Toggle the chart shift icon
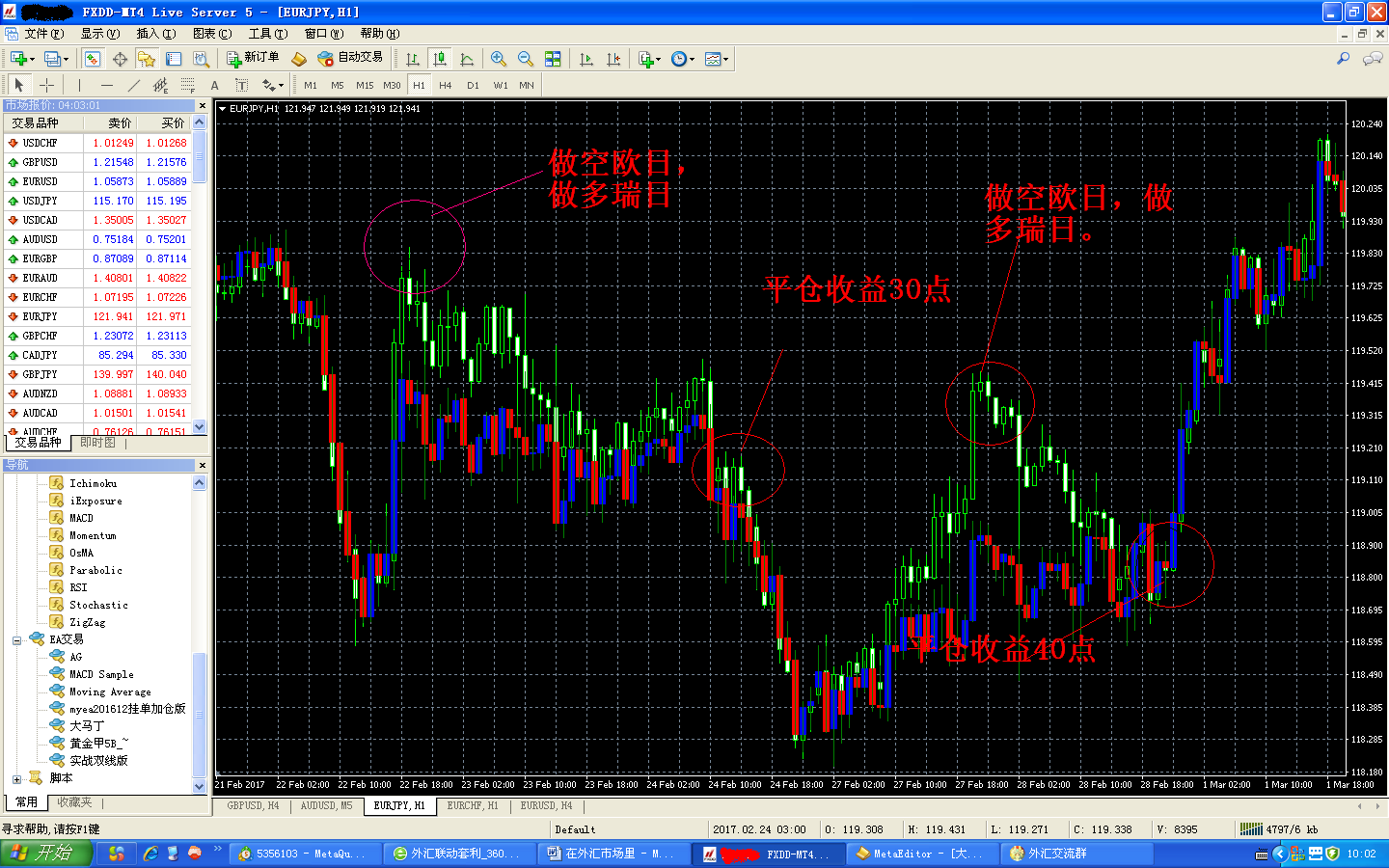1389x868 pixels. click(613, 59)
